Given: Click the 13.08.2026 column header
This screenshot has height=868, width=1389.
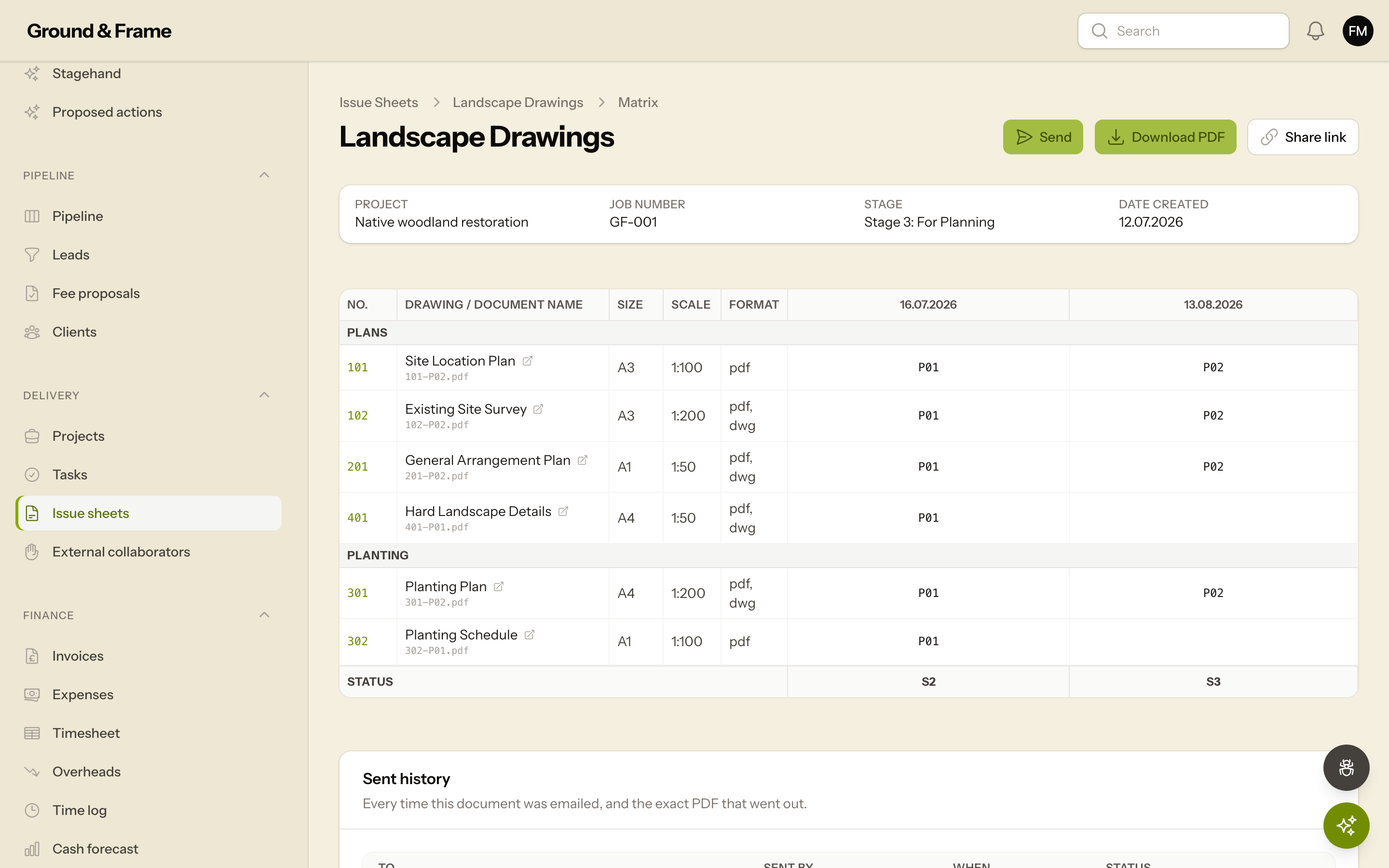Looking at the screenshot, I should pyautogui.click(x=1213, y=305).
